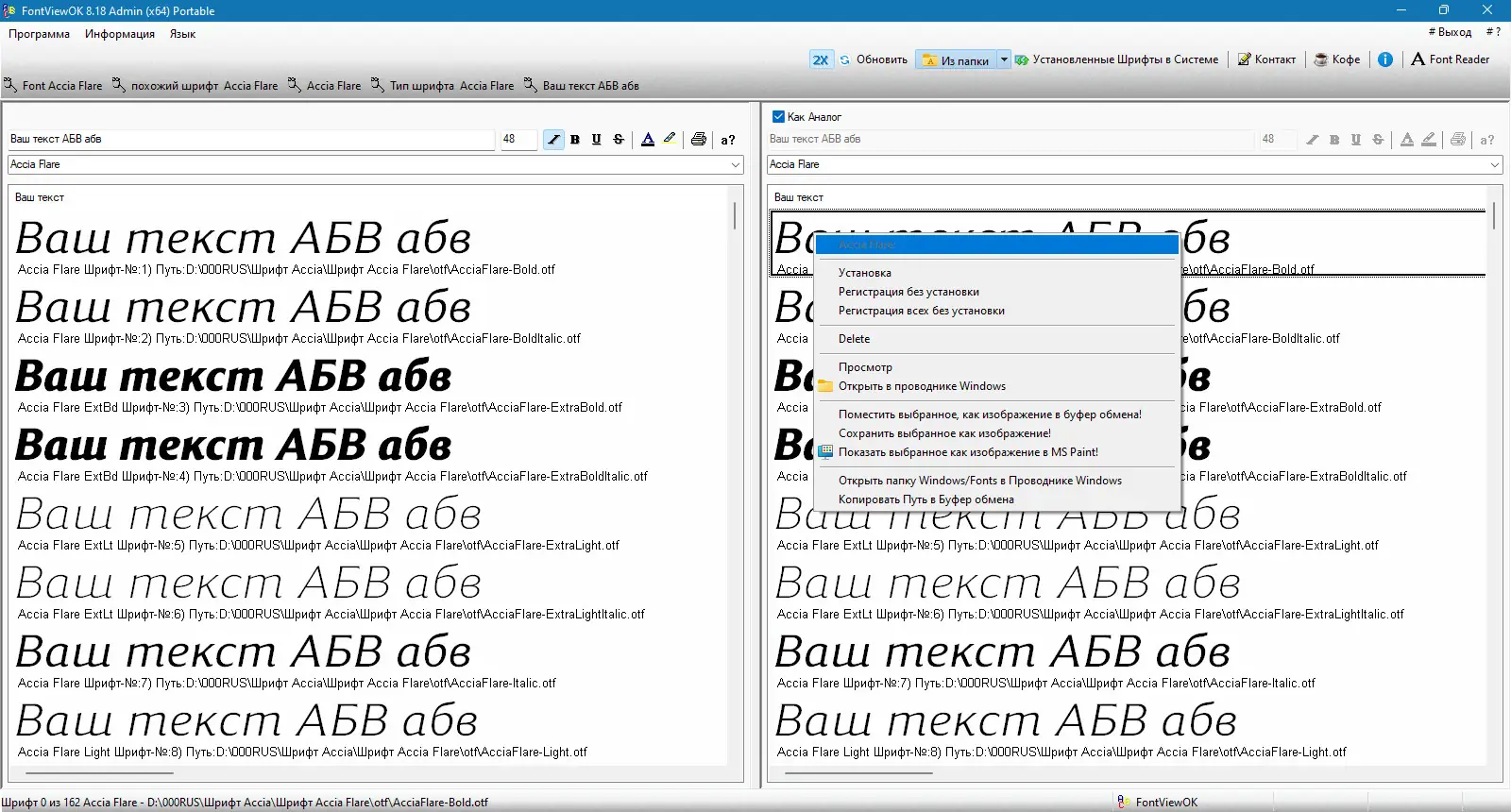Expand the left pane Accia Flare font dropdown
1511x812 pixels.
point(736,165)
